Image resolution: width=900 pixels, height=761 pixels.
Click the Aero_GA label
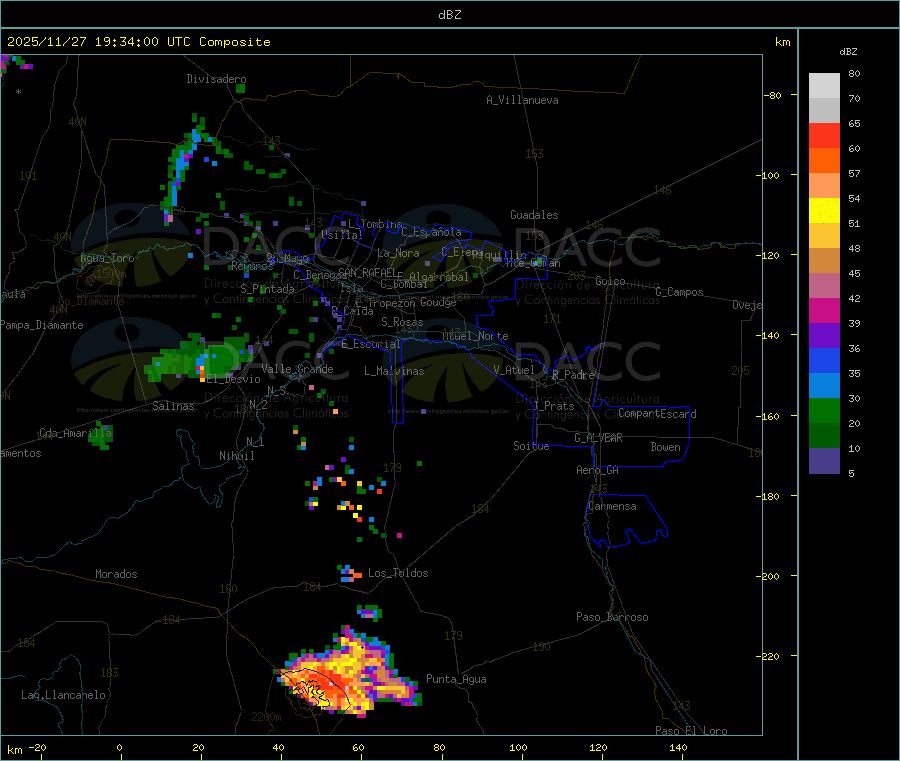coord(598,470)
